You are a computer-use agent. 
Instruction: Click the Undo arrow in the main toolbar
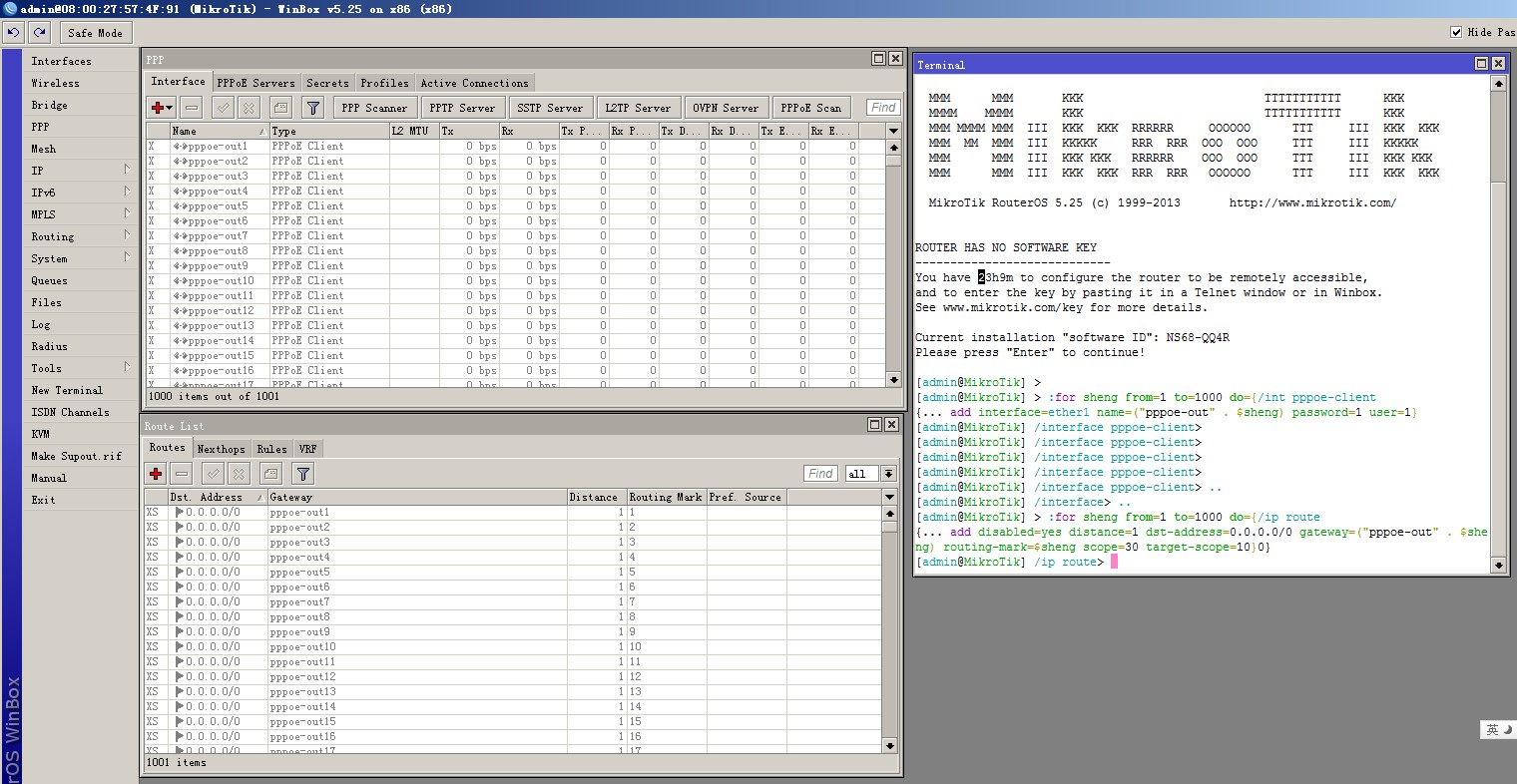pyautogui.click(x=14, y=32)
